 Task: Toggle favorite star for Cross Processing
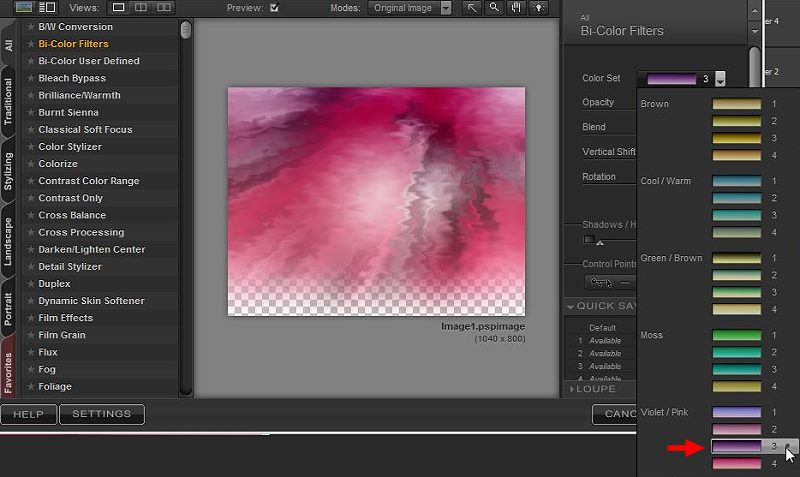click(x=31, y=232)
